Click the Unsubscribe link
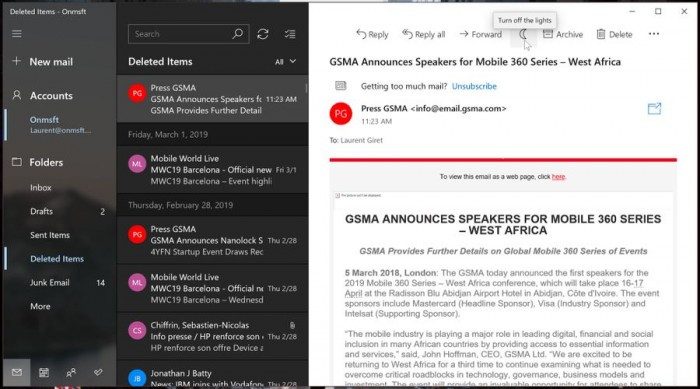The image size is (700, 389). pyautogui.click(x=474, y=86)
